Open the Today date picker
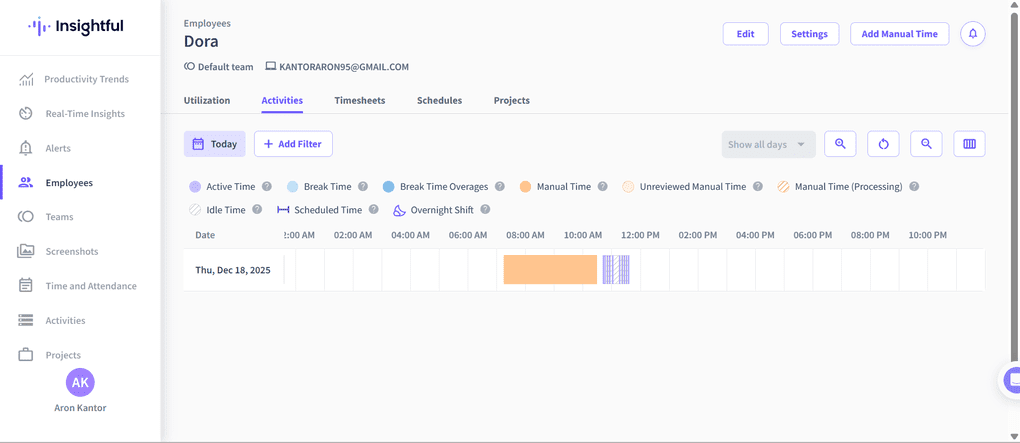Screen dimensions: 1020x443 pos(215,144)
